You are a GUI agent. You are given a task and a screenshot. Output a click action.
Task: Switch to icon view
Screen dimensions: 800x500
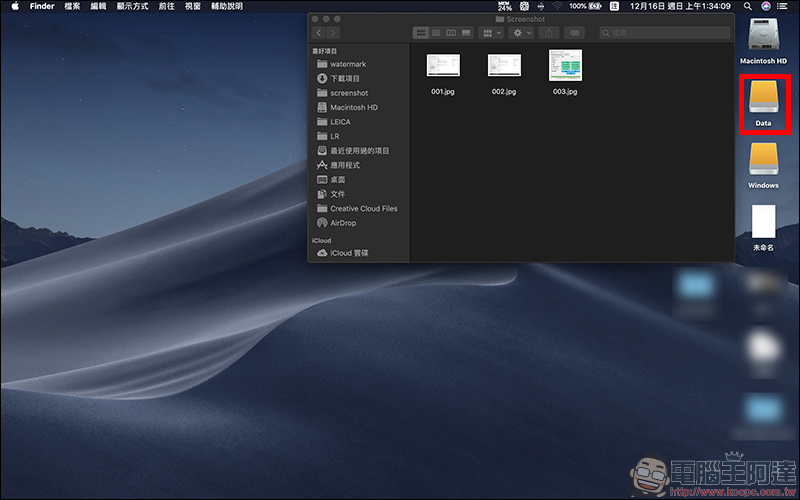pos(421,33)
